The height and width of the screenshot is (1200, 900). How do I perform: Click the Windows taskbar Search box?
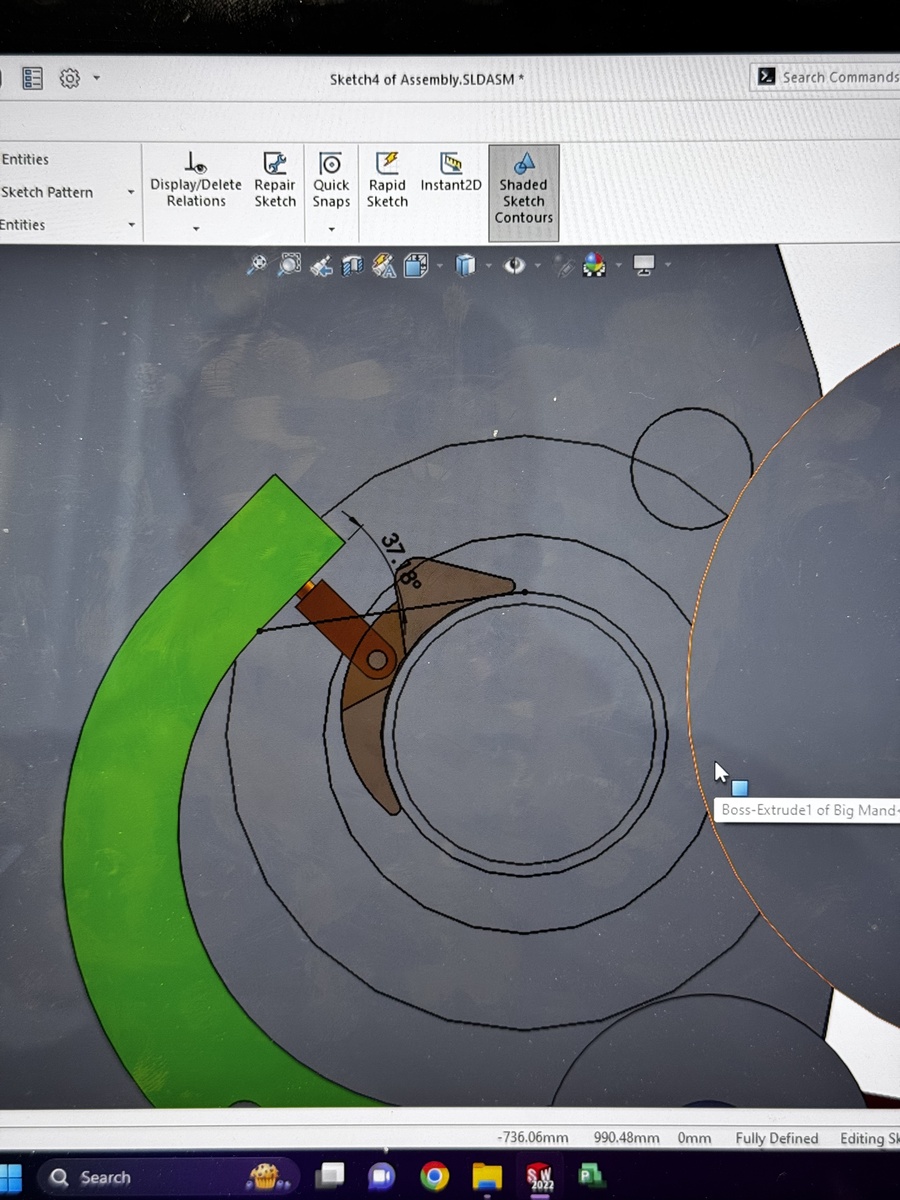point(105,1177)
